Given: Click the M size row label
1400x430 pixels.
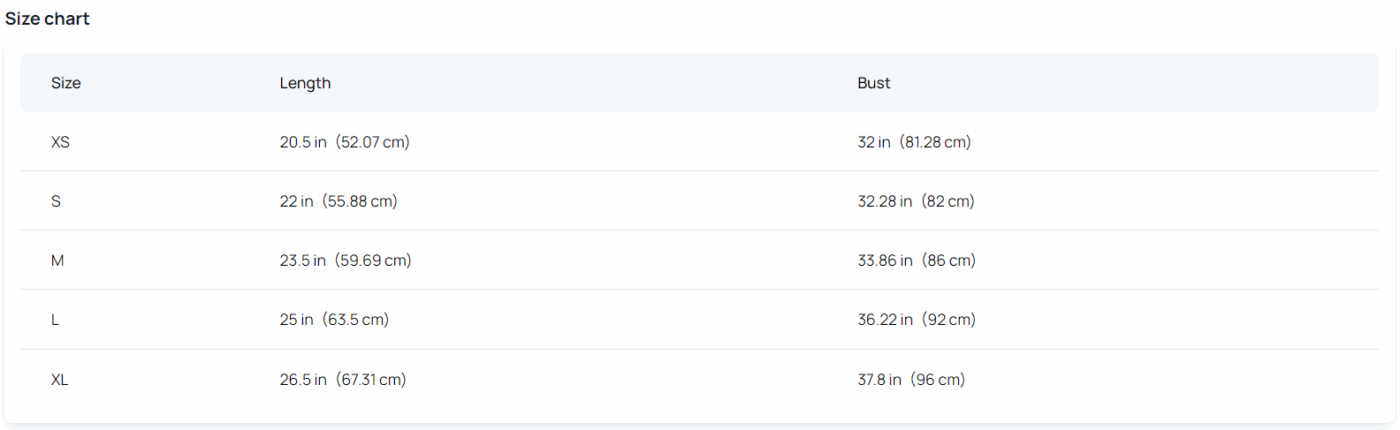Looking at the screenshot, I should pos(58,260).
